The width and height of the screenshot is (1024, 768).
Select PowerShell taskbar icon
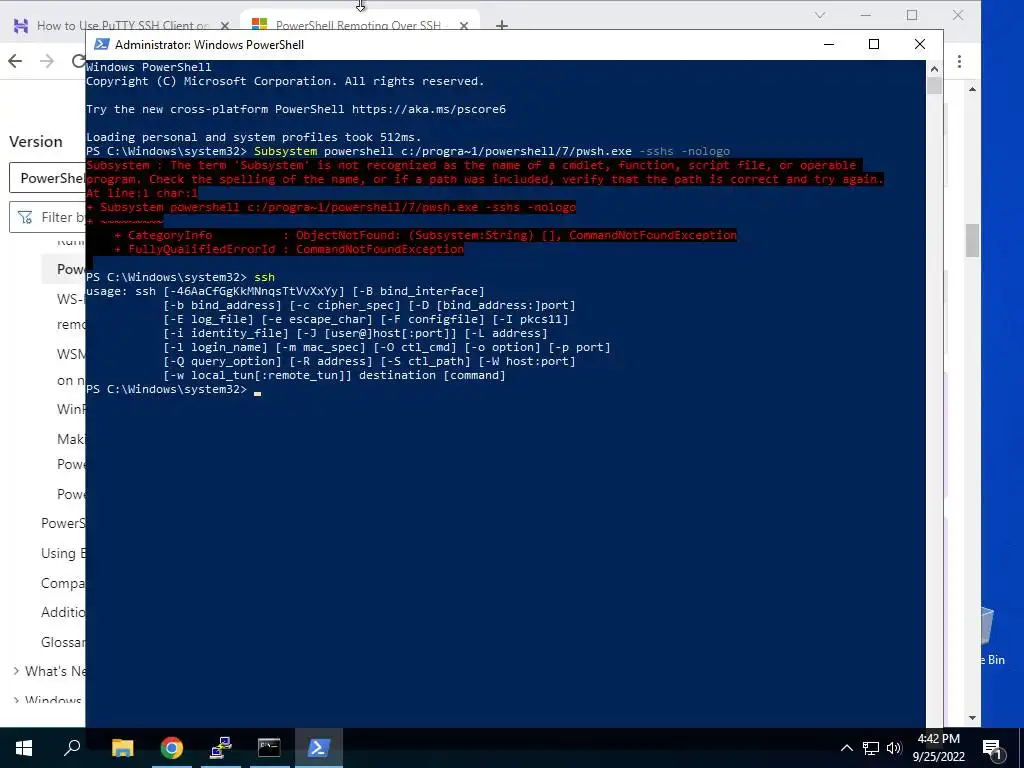pyautogui.click(x=318, y=748)
